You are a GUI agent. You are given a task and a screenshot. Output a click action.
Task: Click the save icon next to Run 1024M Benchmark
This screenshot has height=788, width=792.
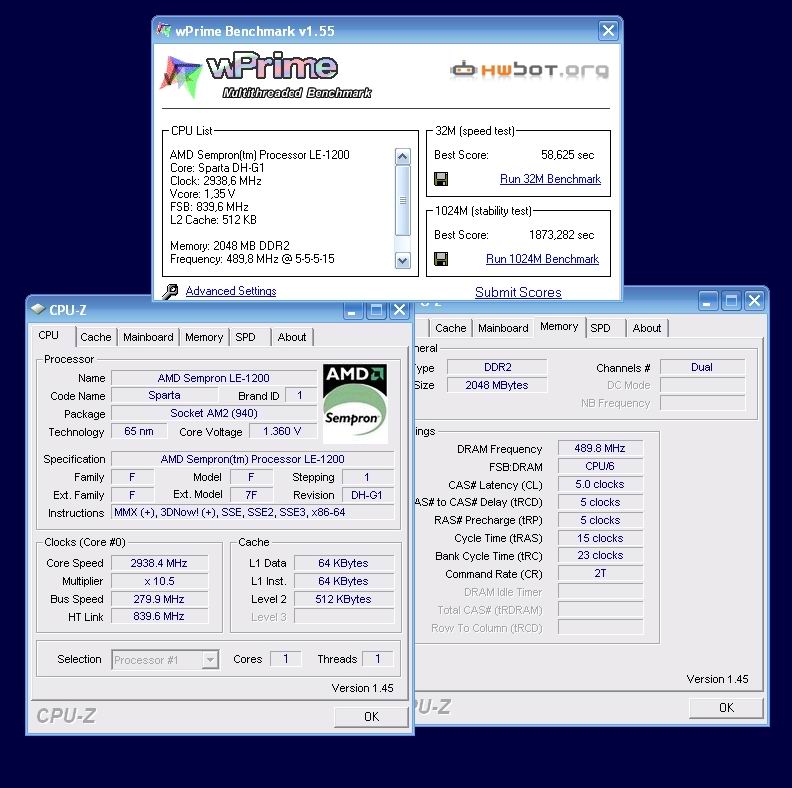tap(441, 259)
